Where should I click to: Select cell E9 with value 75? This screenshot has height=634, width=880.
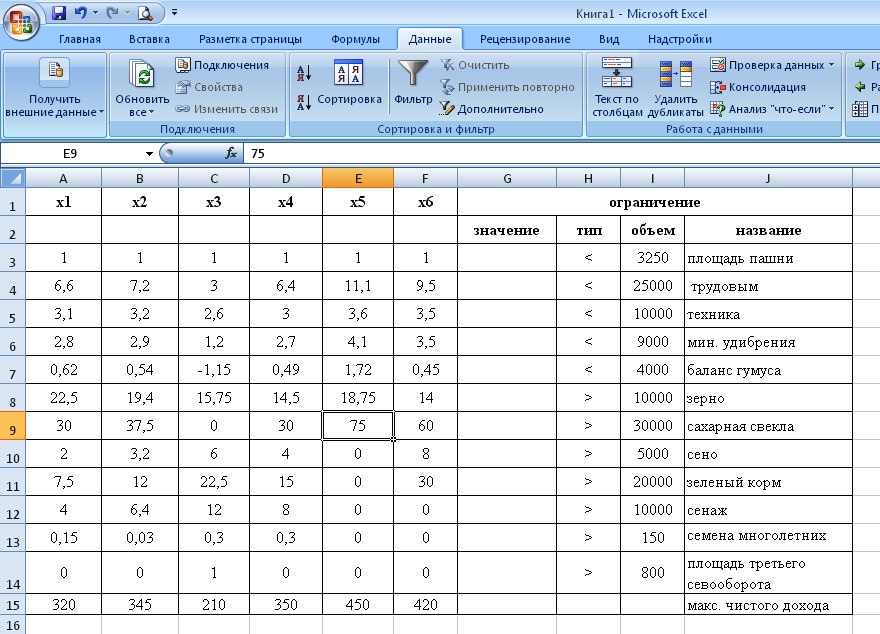click(358, 426)
